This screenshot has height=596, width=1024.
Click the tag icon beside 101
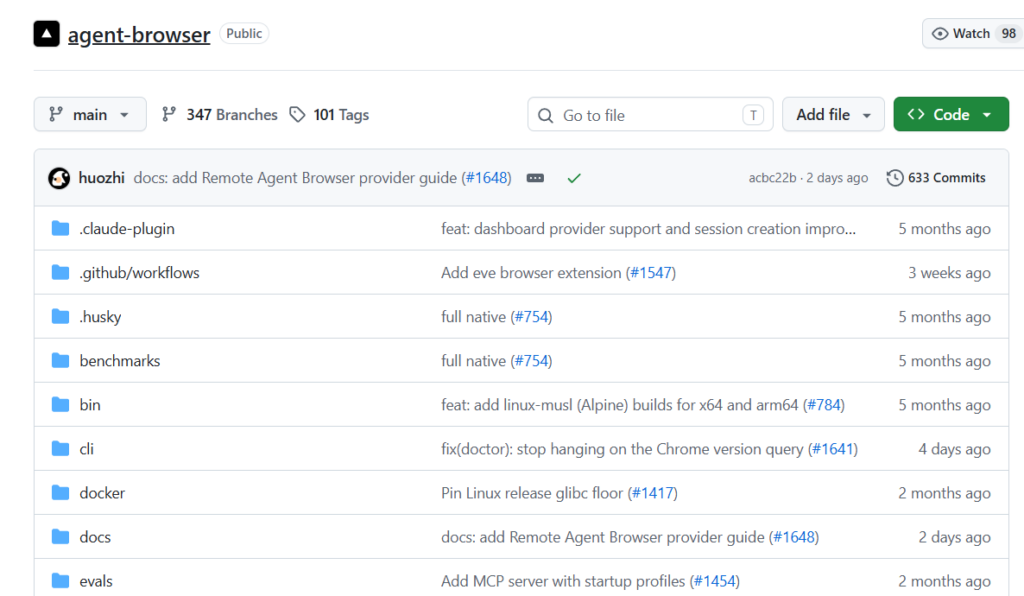[297, 115]
